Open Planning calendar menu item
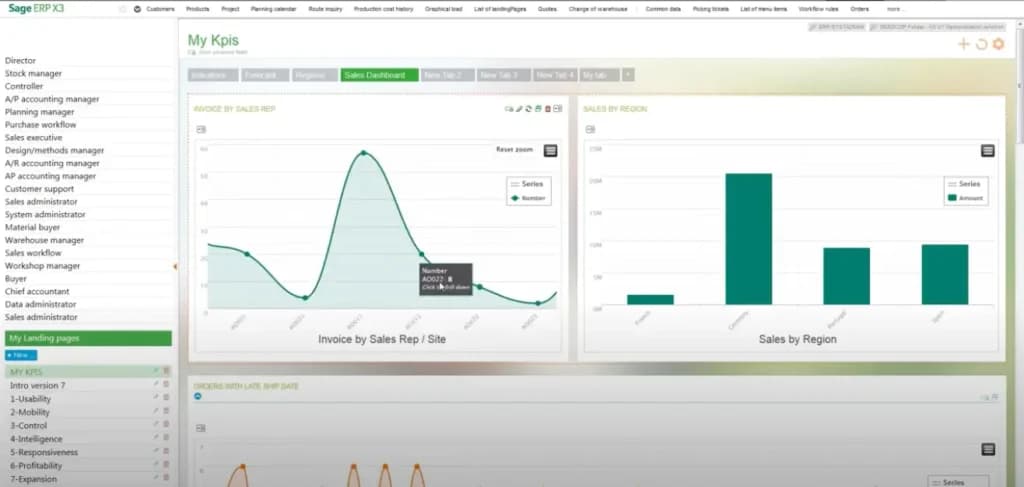1024x487 pixels. (x=273, y=9)
